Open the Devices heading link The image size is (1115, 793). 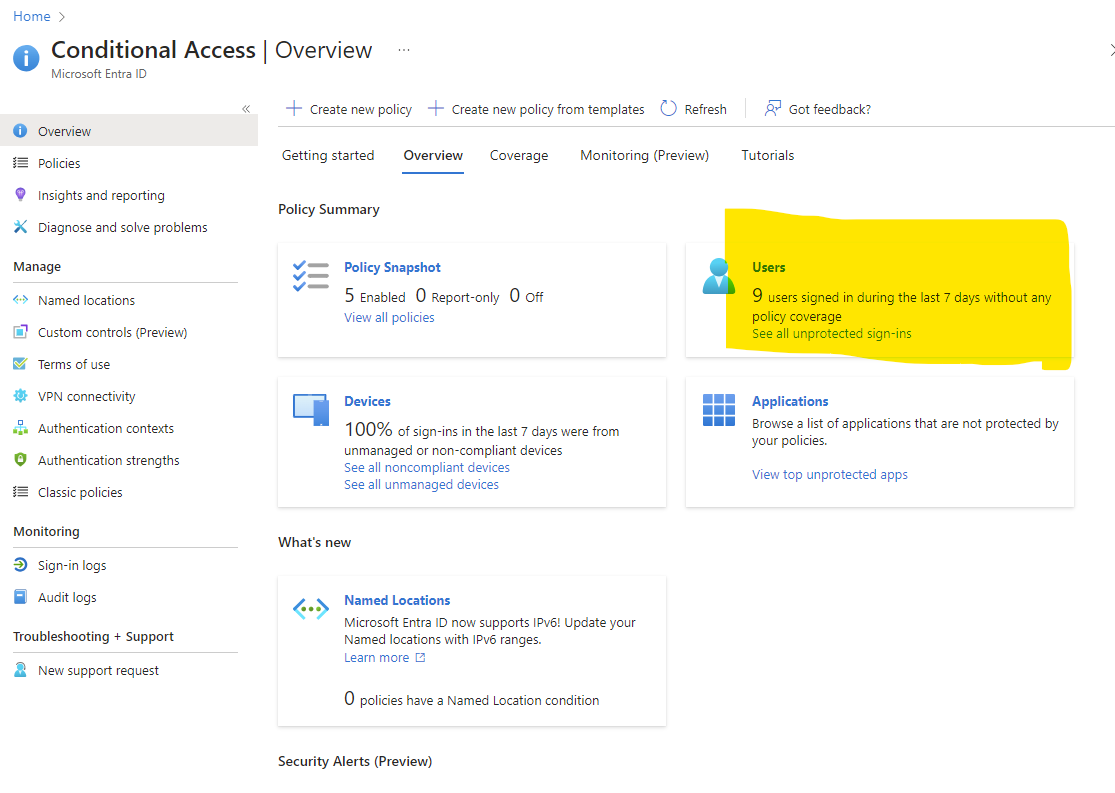[367, 401]
